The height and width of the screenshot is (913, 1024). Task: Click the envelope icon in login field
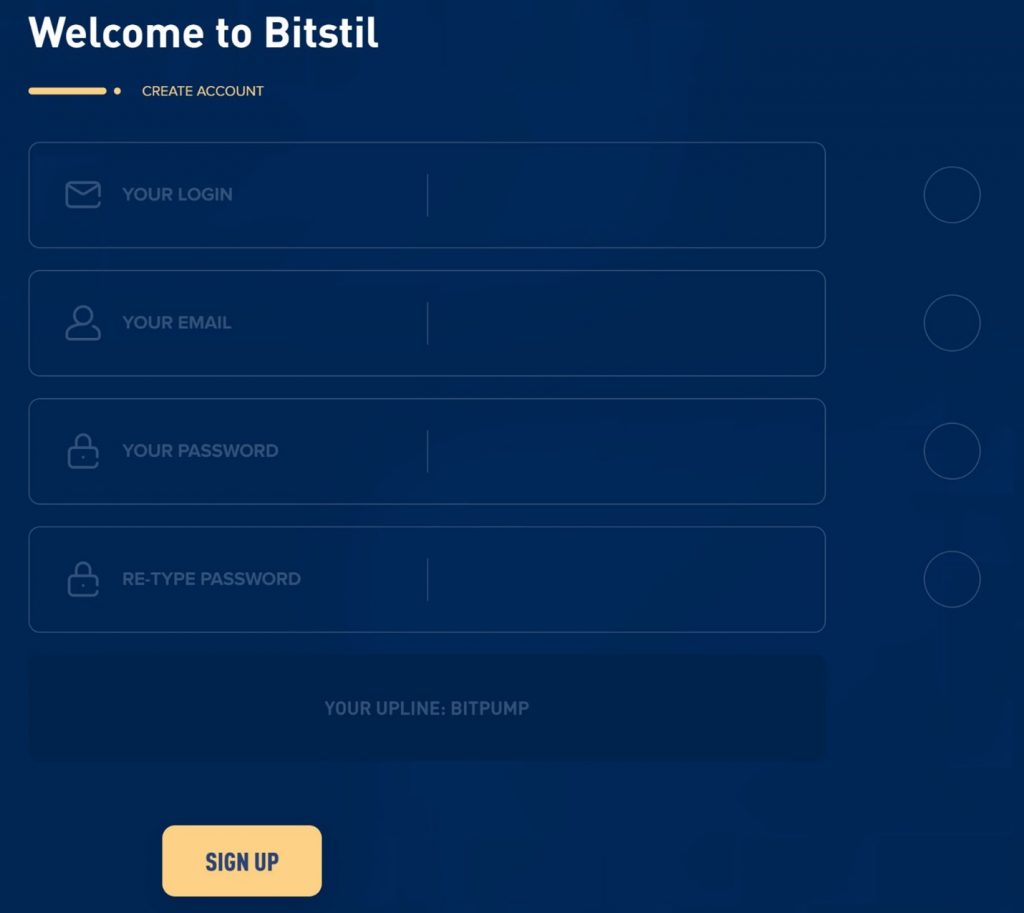pos(83,195)
